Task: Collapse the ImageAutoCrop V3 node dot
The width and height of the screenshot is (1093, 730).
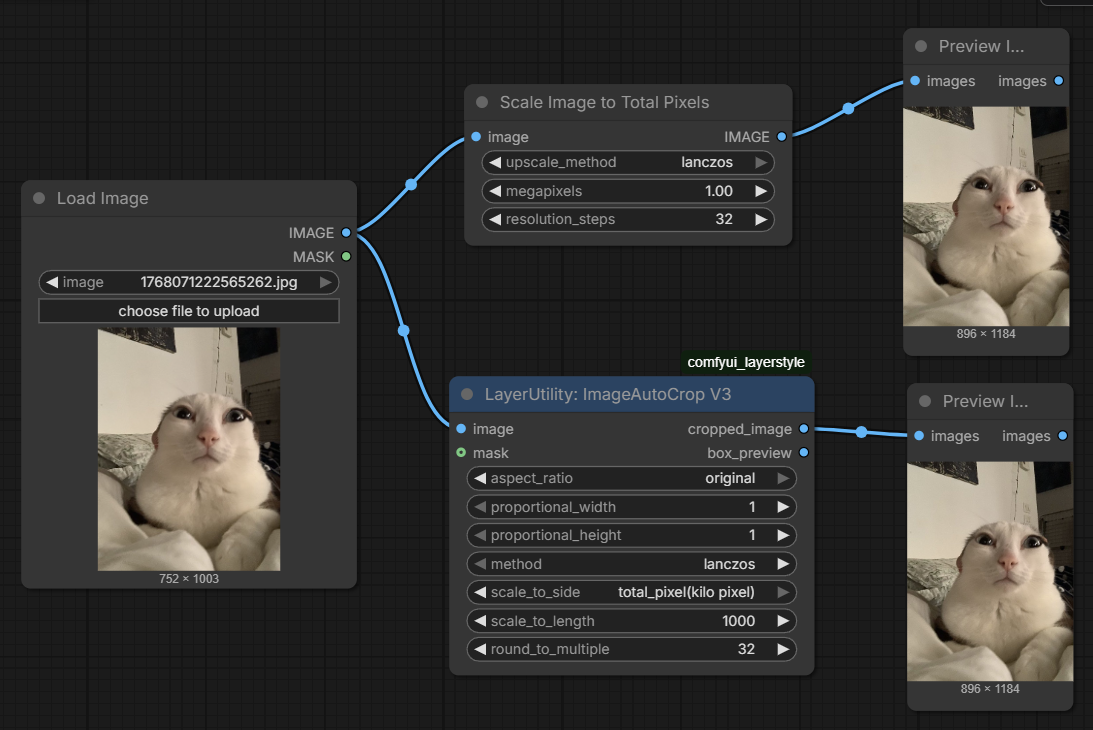Action: click(x=467, y=395)
